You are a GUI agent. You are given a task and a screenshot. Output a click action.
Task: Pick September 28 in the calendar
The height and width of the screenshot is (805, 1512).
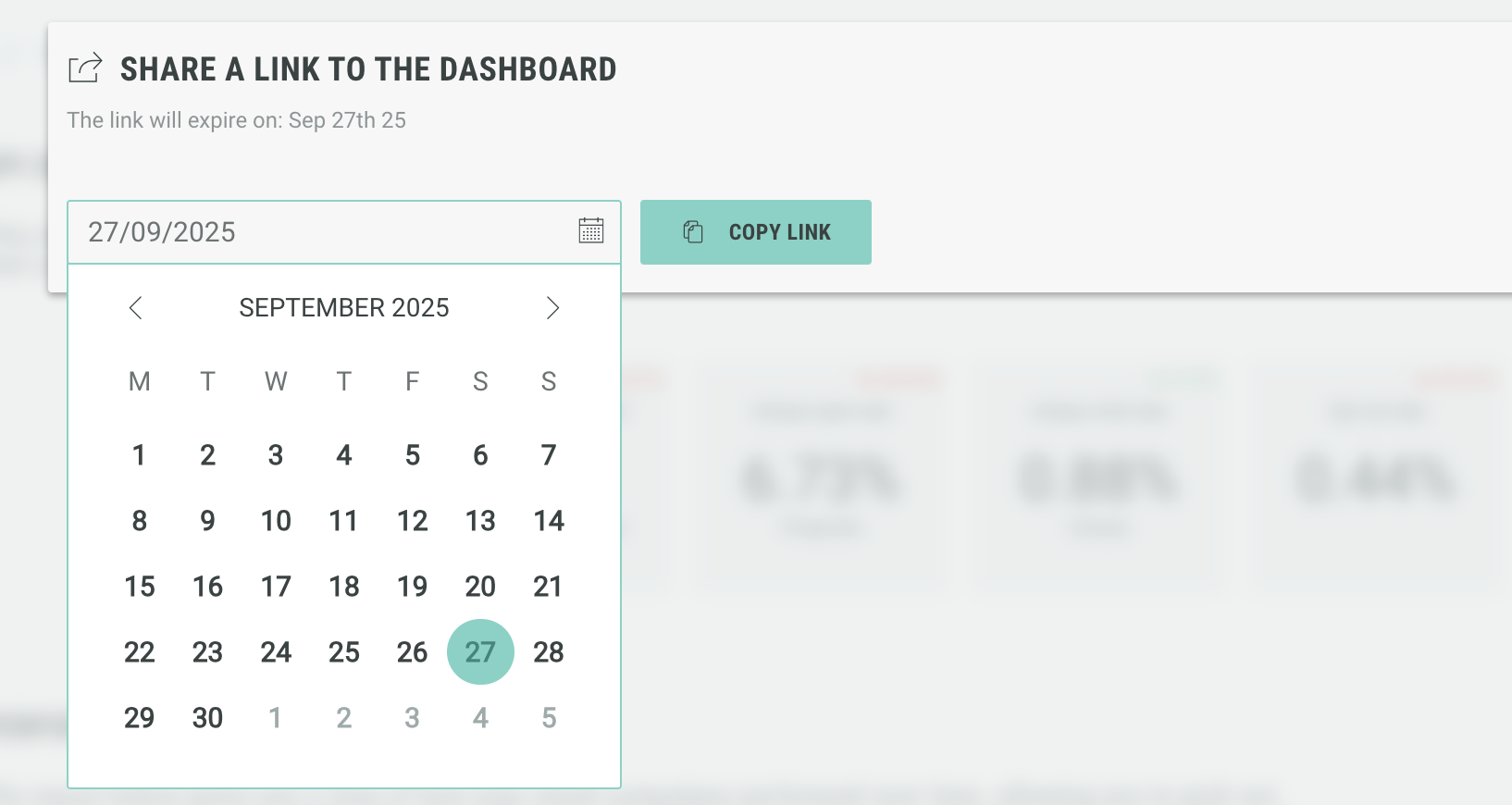[x=549, y=652]
